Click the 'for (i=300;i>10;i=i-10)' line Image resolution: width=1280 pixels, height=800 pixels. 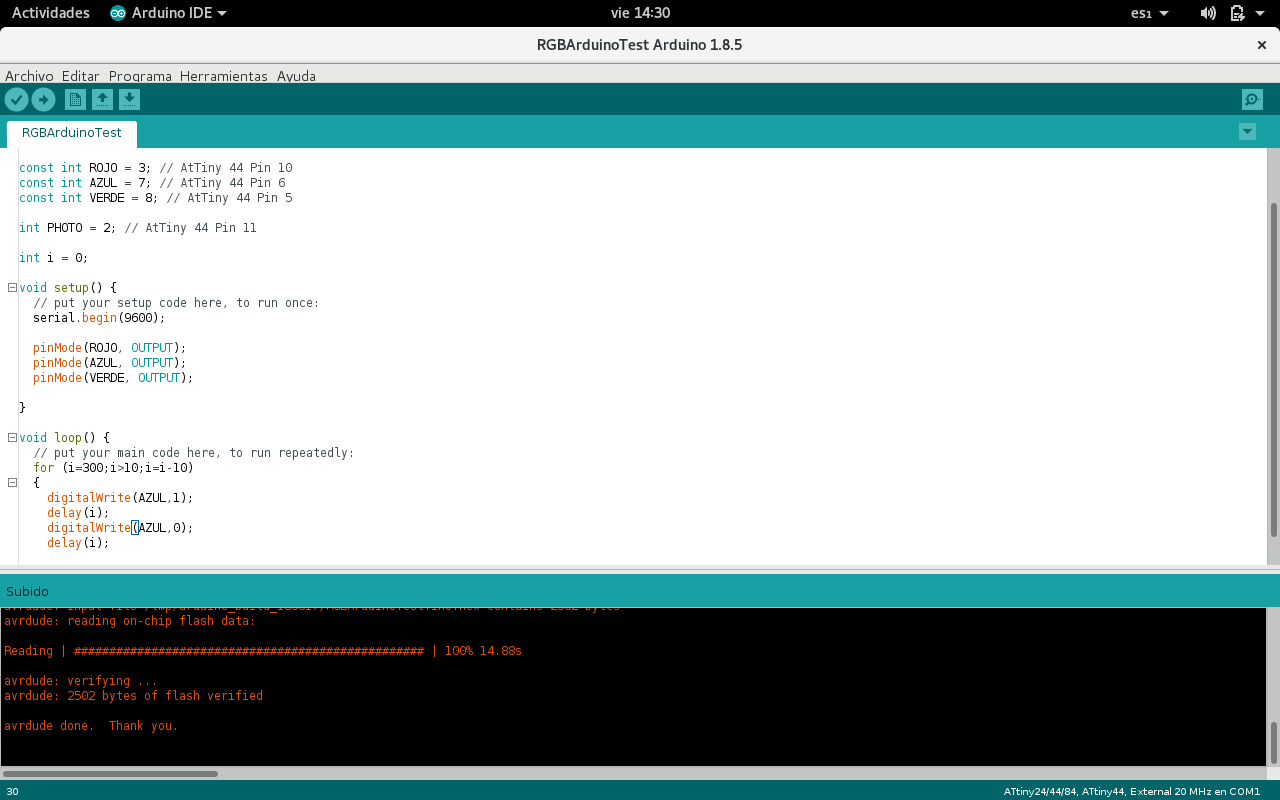click(x=113, y=468)
